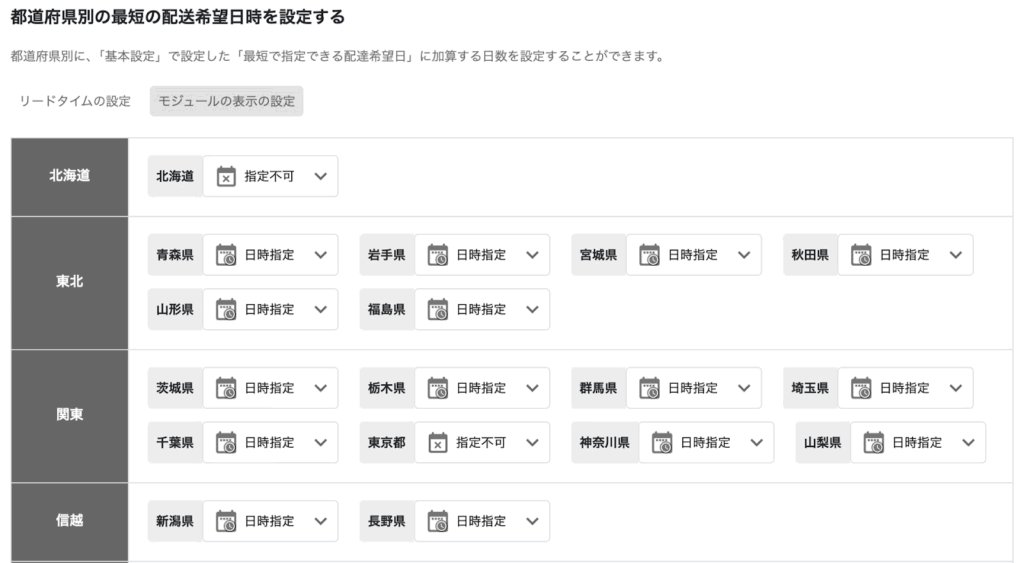The image size is (1024, 563).
Task: Select the モジュールの表示の設定 tab
Action: click(226, 101)
